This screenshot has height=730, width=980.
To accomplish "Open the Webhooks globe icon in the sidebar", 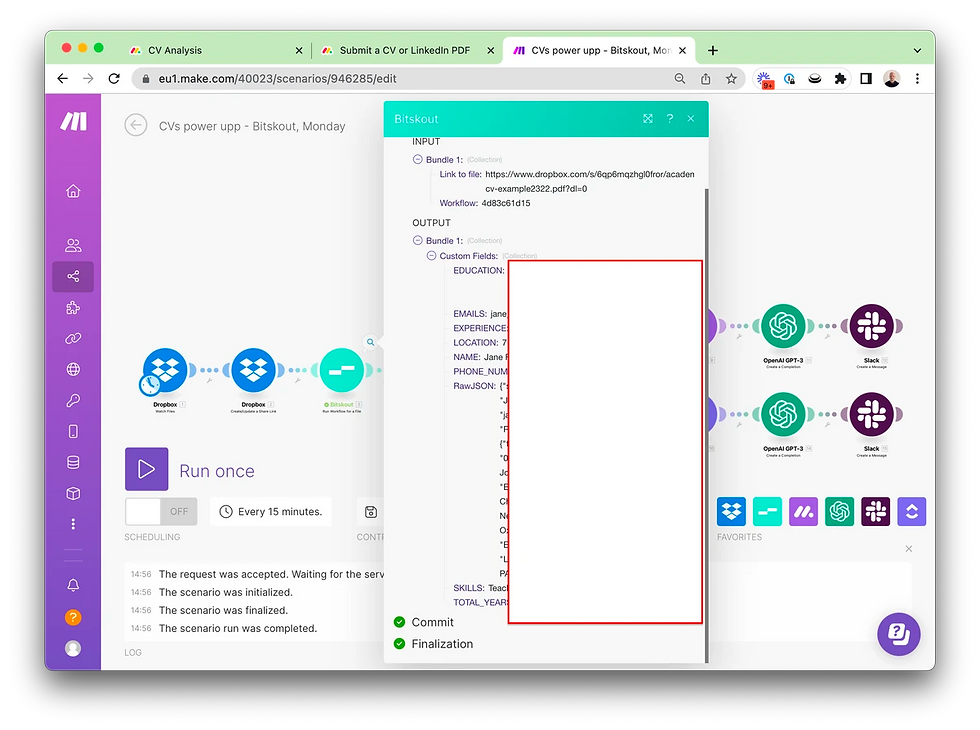I will point(73,369).
